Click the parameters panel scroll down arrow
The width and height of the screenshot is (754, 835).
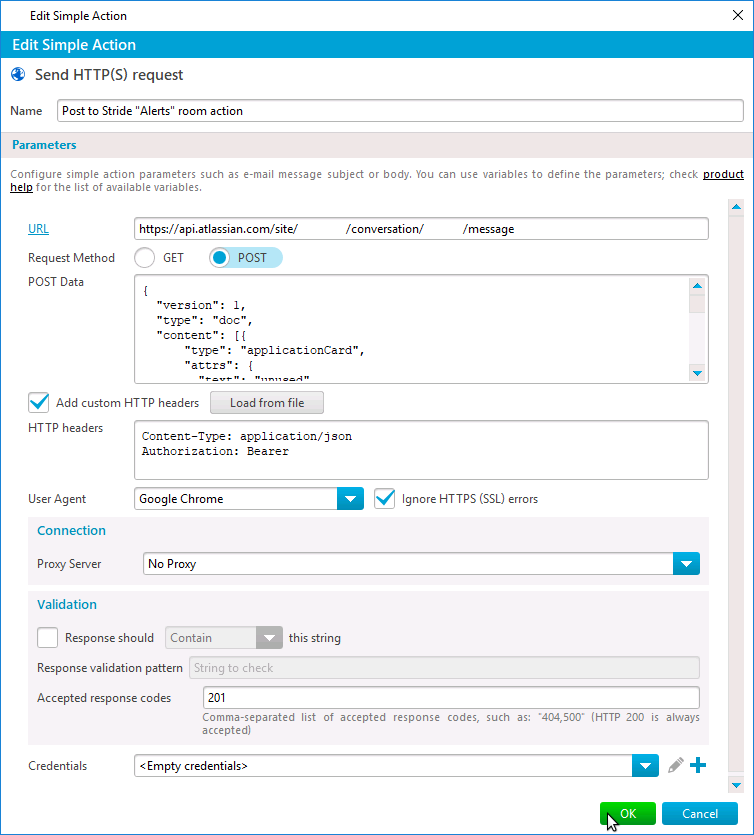click(736, 785)
